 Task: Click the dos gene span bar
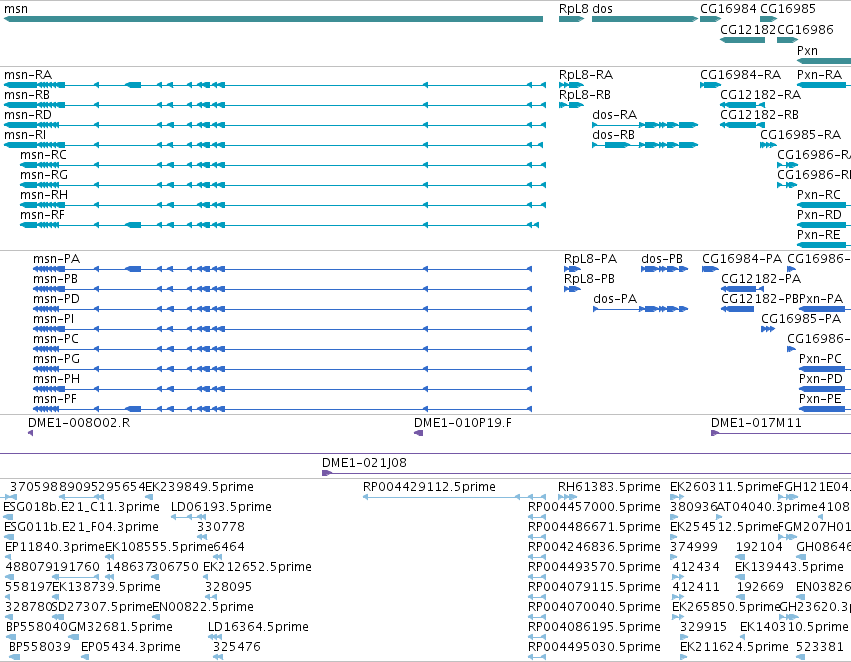pyautogui.click(x=645, y=19)
